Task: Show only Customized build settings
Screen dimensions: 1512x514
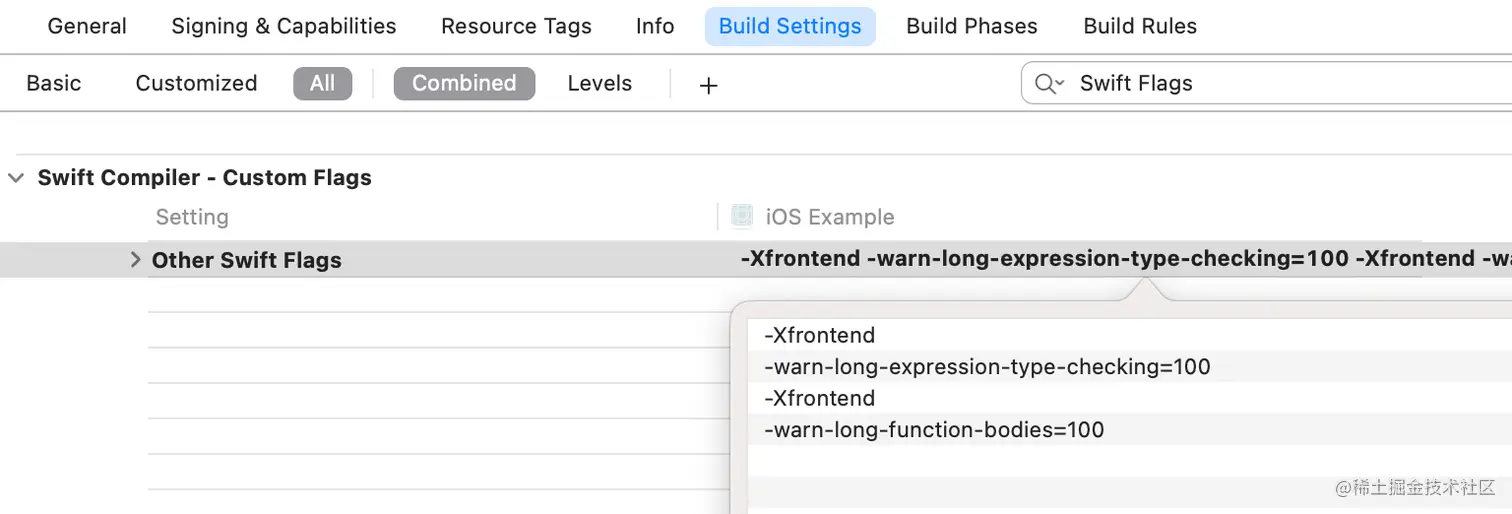Action: [x=196, y=84]
